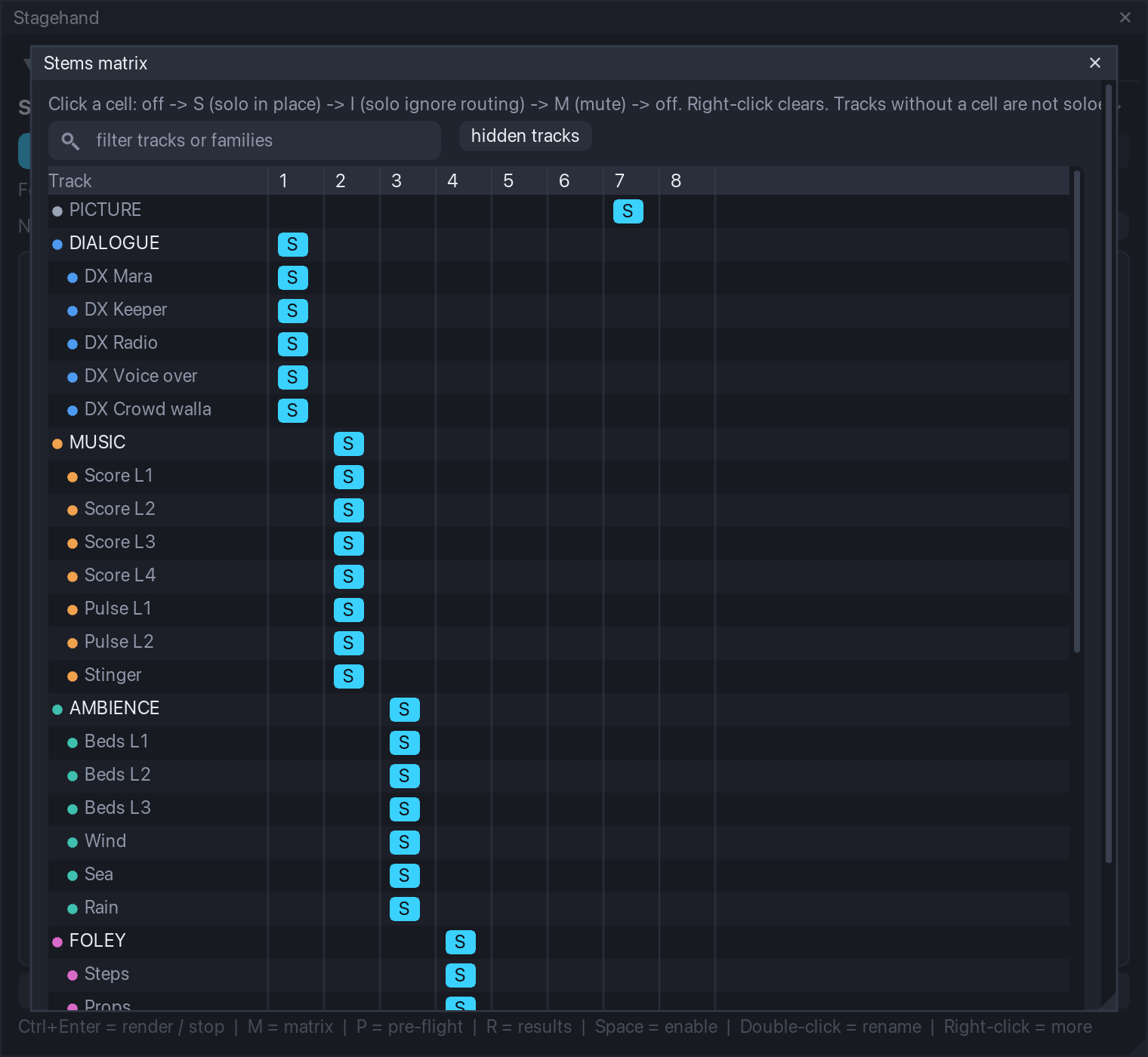Cycle the Pulse L2 solo cell
This screenshot has height=1057, width=1148.
pos(349,643)
